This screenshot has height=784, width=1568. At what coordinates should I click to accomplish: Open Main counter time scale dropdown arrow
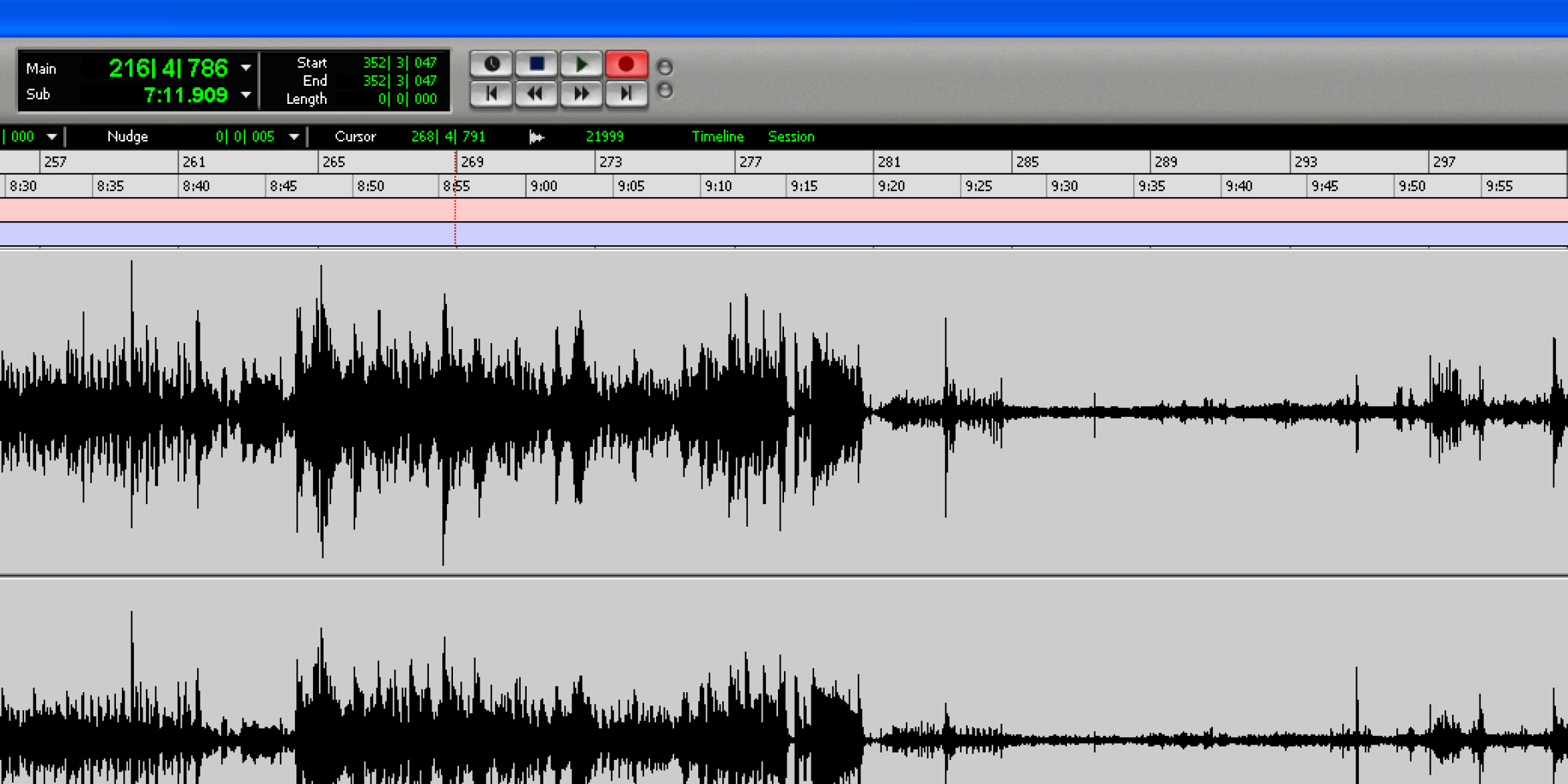246,68
